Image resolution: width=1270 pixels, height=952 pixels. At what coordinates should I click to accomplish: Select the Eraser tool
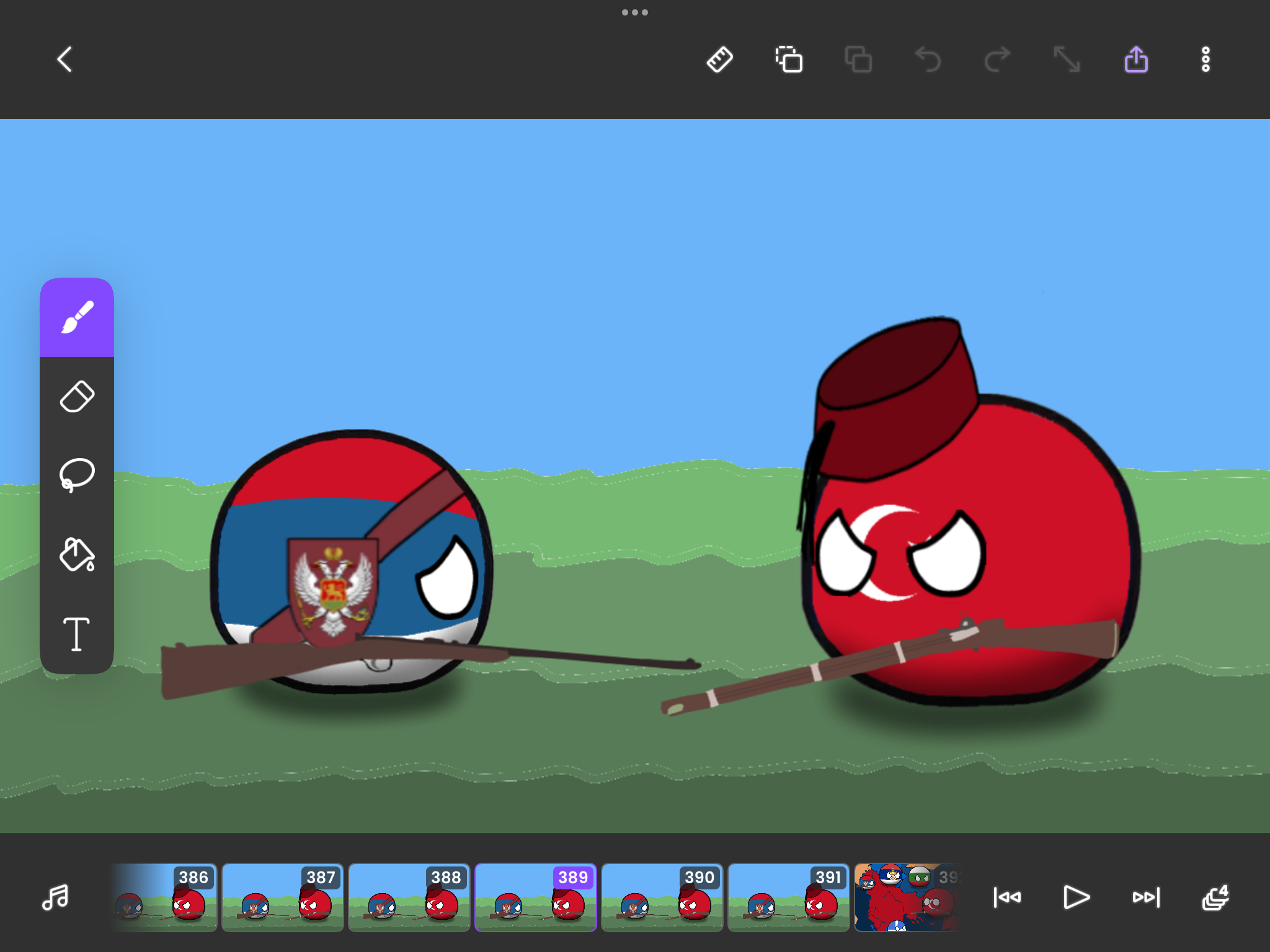(77, 397)
